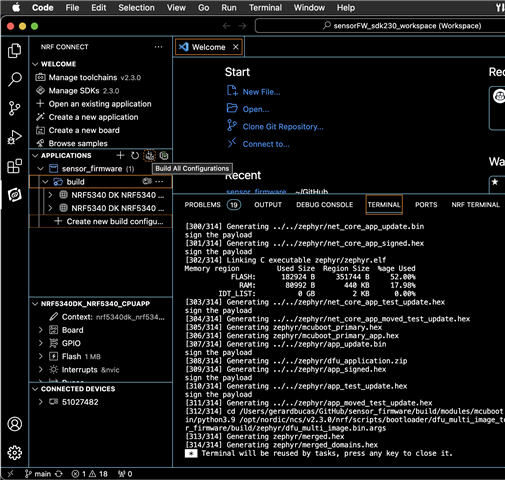Expand the GPIO item

point(41,343)
